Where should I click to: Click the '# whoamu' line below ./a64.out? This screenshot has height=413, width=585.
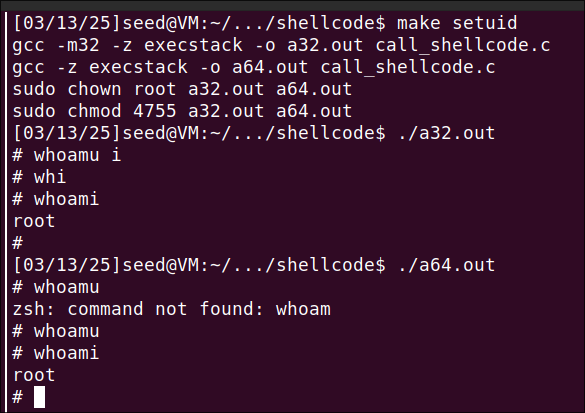(56, 287)
